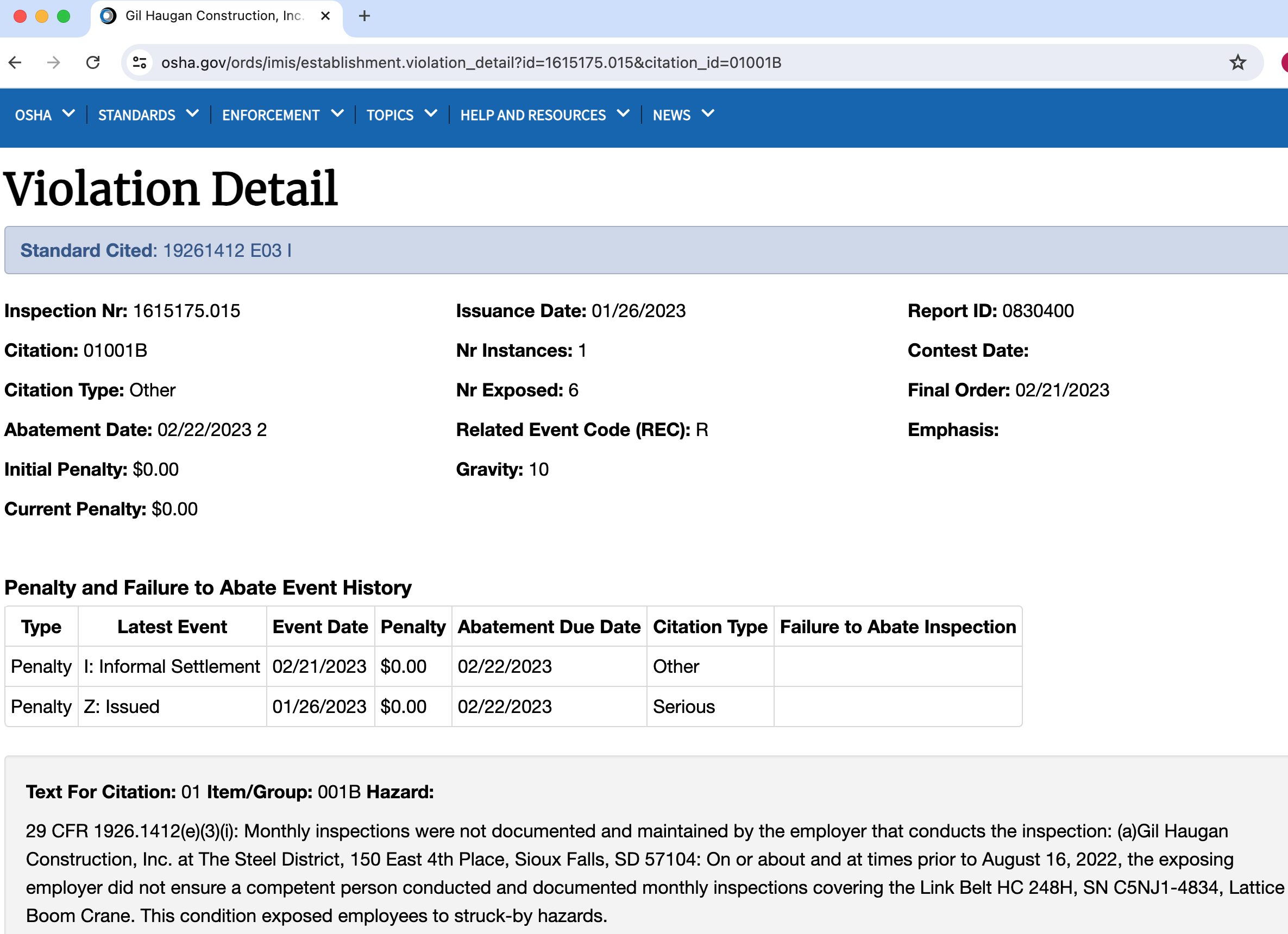
Task: Click the I: Informal Settlement cell
Action: pos(172,667)
